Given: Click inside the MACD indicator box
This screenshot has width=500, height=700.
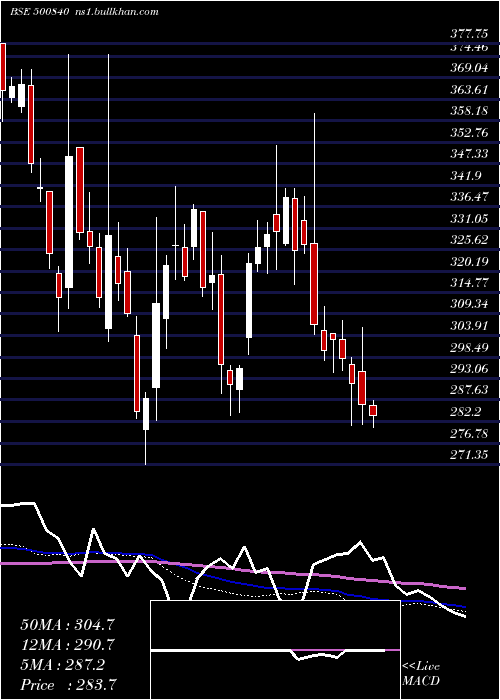Looking at the screenshot, I should 275,650.
